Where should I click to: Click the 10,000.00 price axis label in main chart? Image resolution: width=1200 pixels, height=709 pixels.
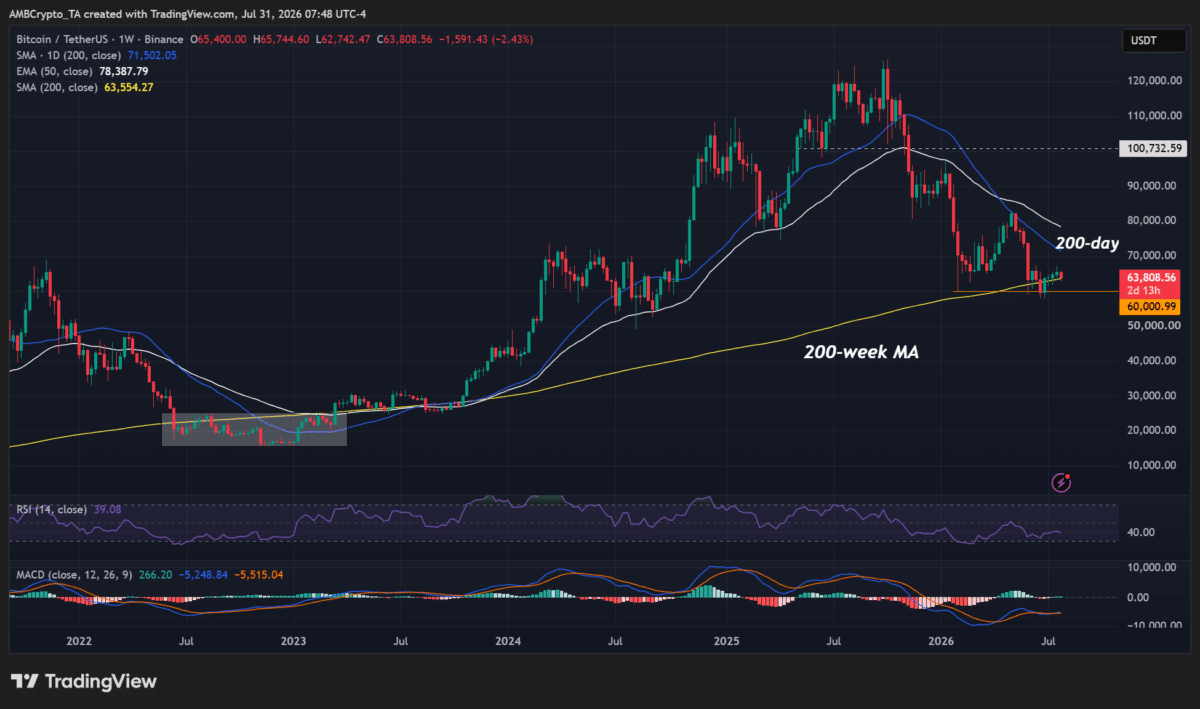[x=1153, y=466]
